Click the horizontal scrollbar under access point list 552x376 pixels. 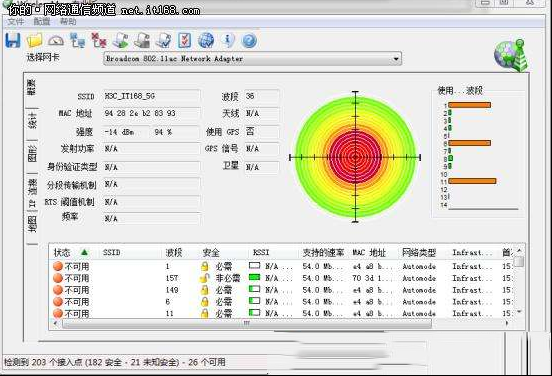pyautogui.click(x=246, y=323)
